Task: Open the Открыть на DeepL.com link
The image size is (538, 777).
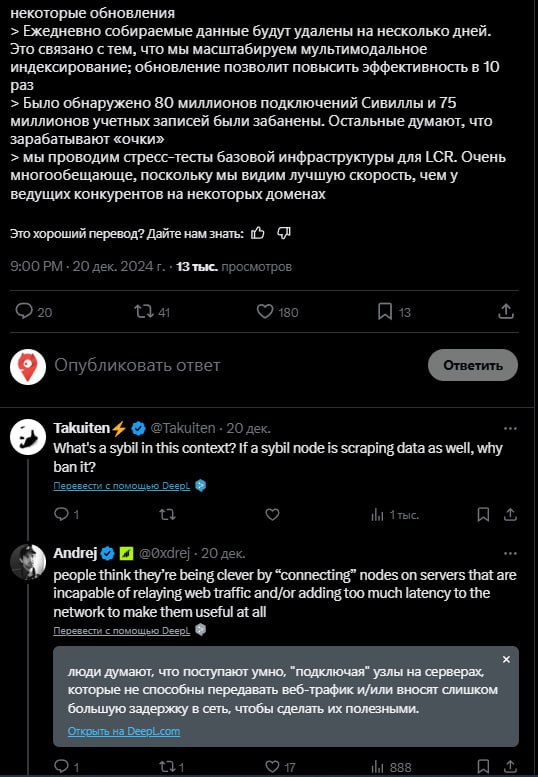Action: 124,731
